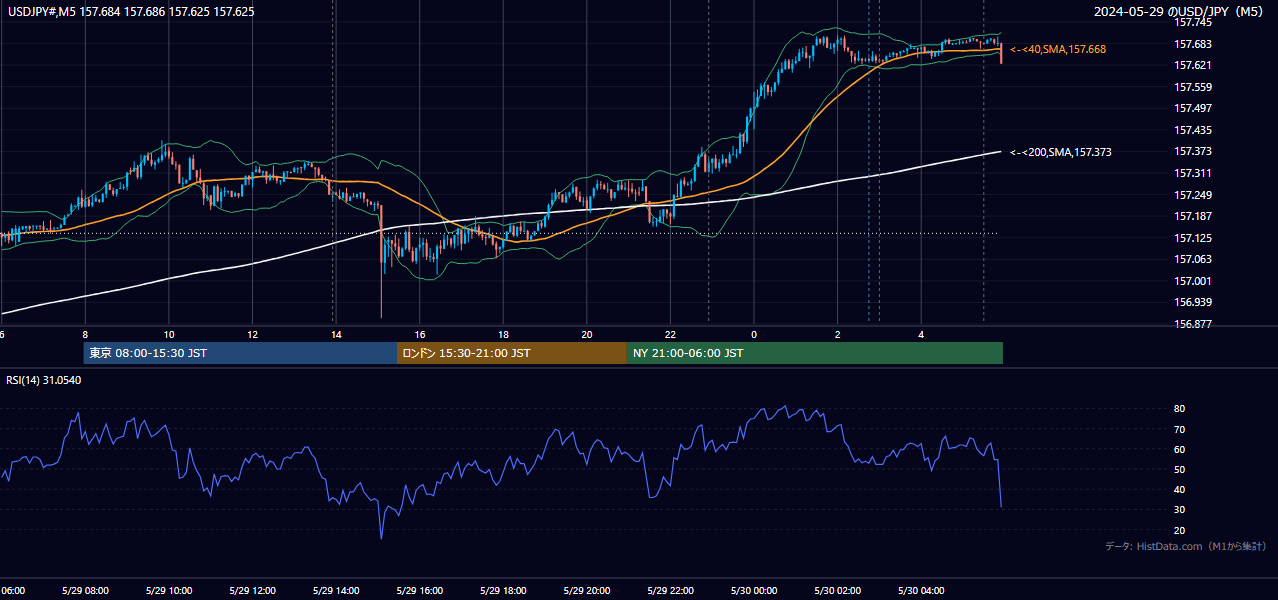Click the 5/29 18:00 time axis label
The height and width of the screenshot is (600, 1278).
coord(503,591)
